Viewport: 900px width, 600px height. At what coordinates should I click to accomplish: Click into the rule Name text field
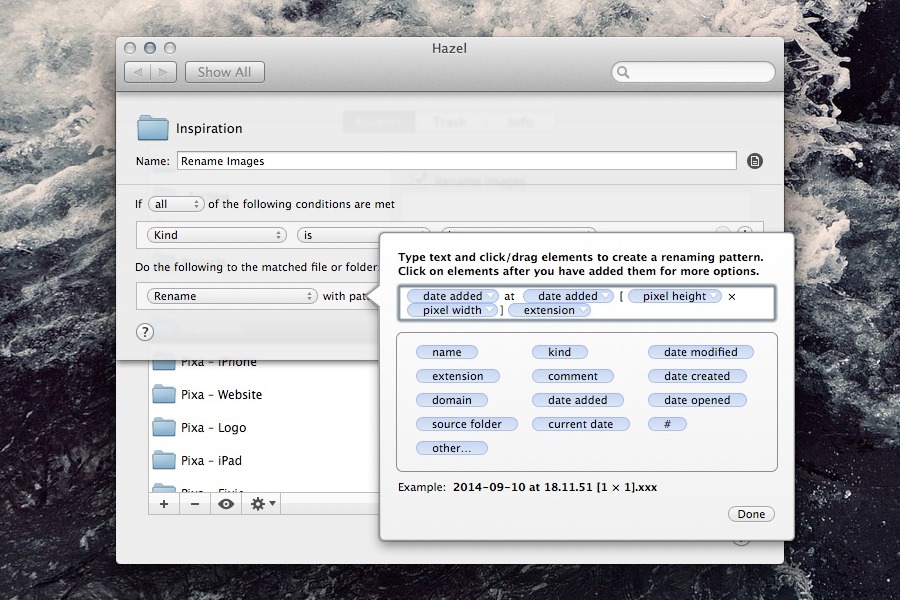[x=456, y=161]
